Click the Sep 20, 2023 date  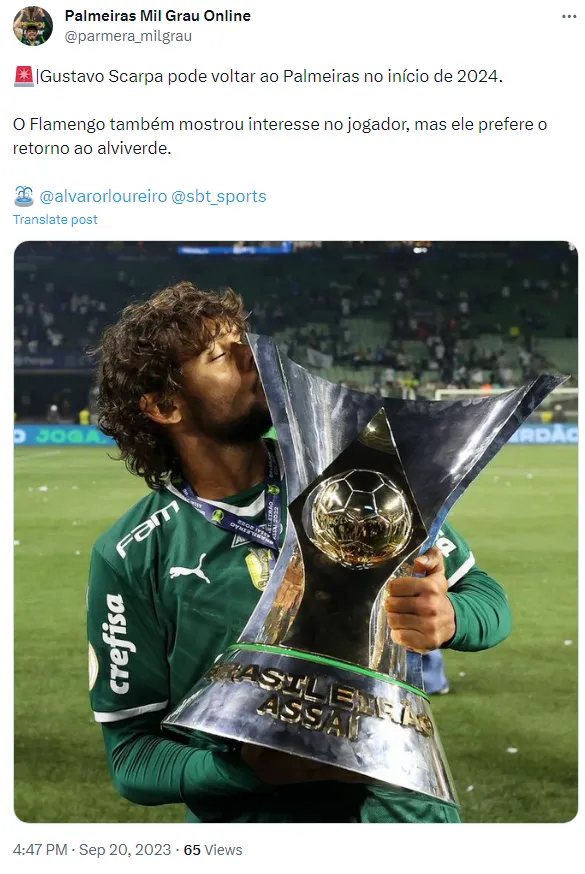click(125, 849)
